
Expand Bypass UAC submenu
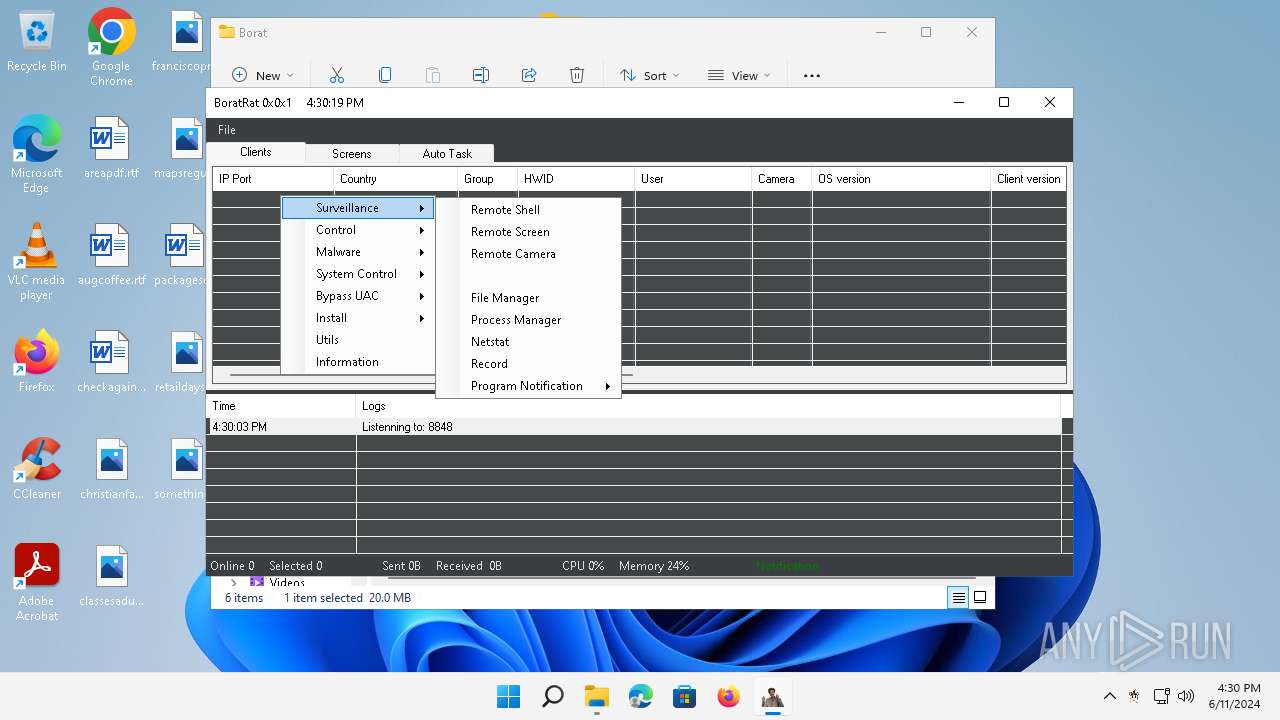[x=358, y=296]
